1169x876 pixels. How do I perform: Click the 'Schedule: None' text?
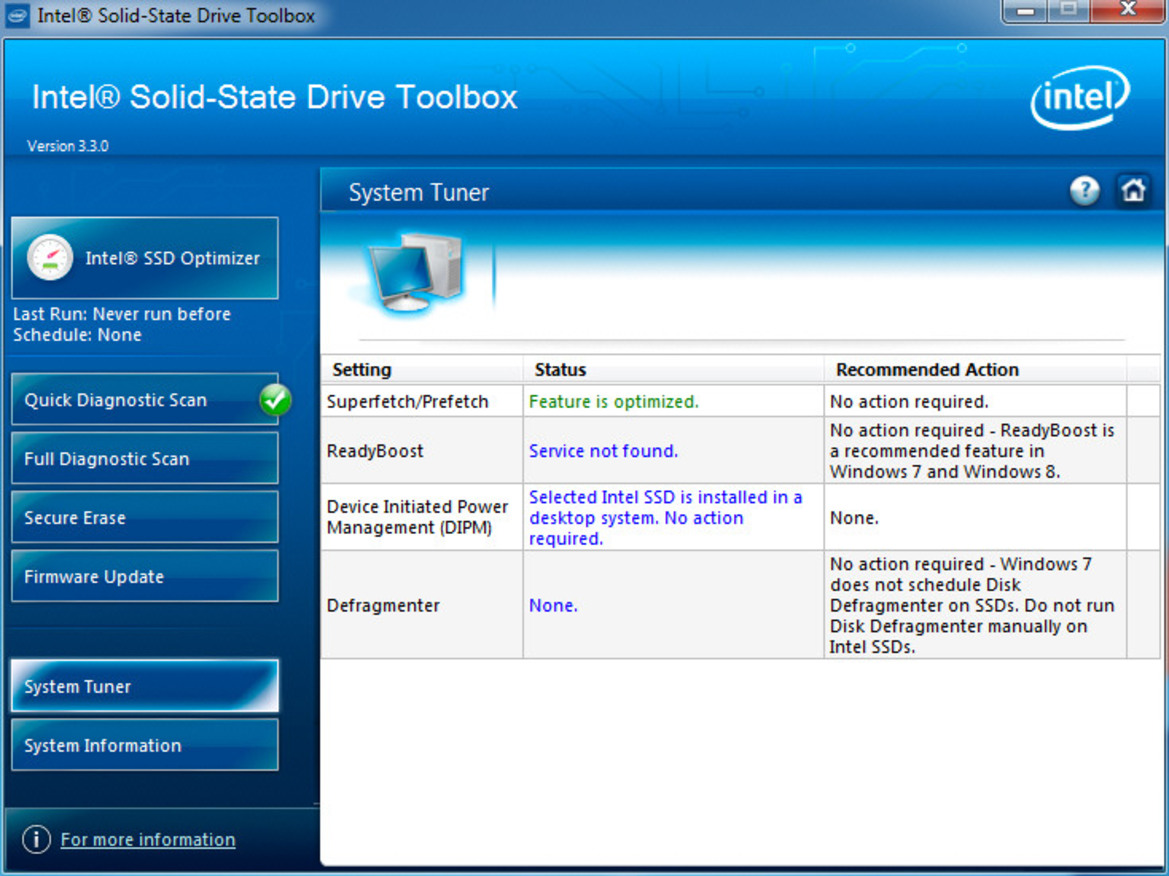[x=77, y=335]
